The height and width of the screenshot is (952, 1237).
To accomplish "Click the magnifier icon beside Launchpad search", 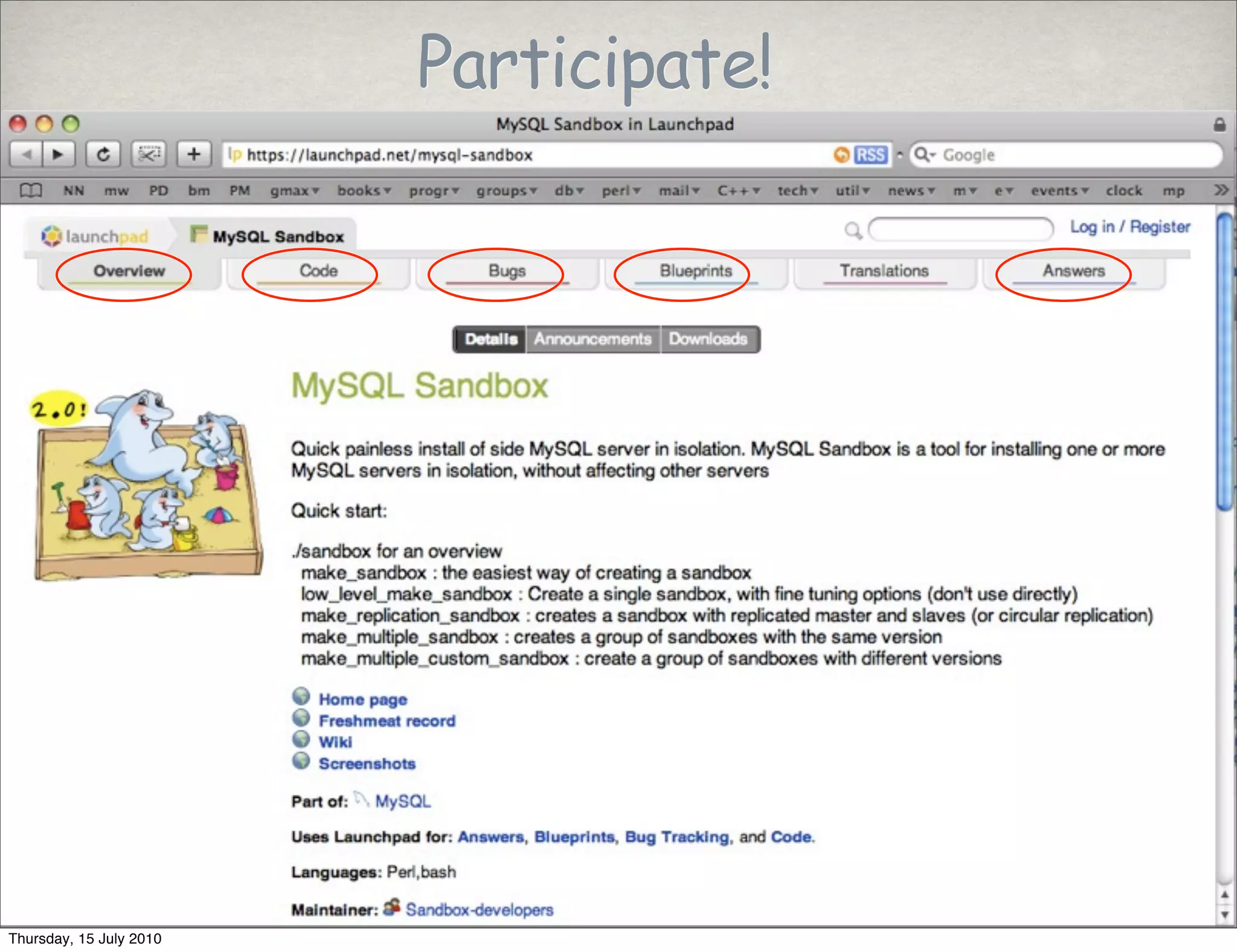I will coord(853,231).
